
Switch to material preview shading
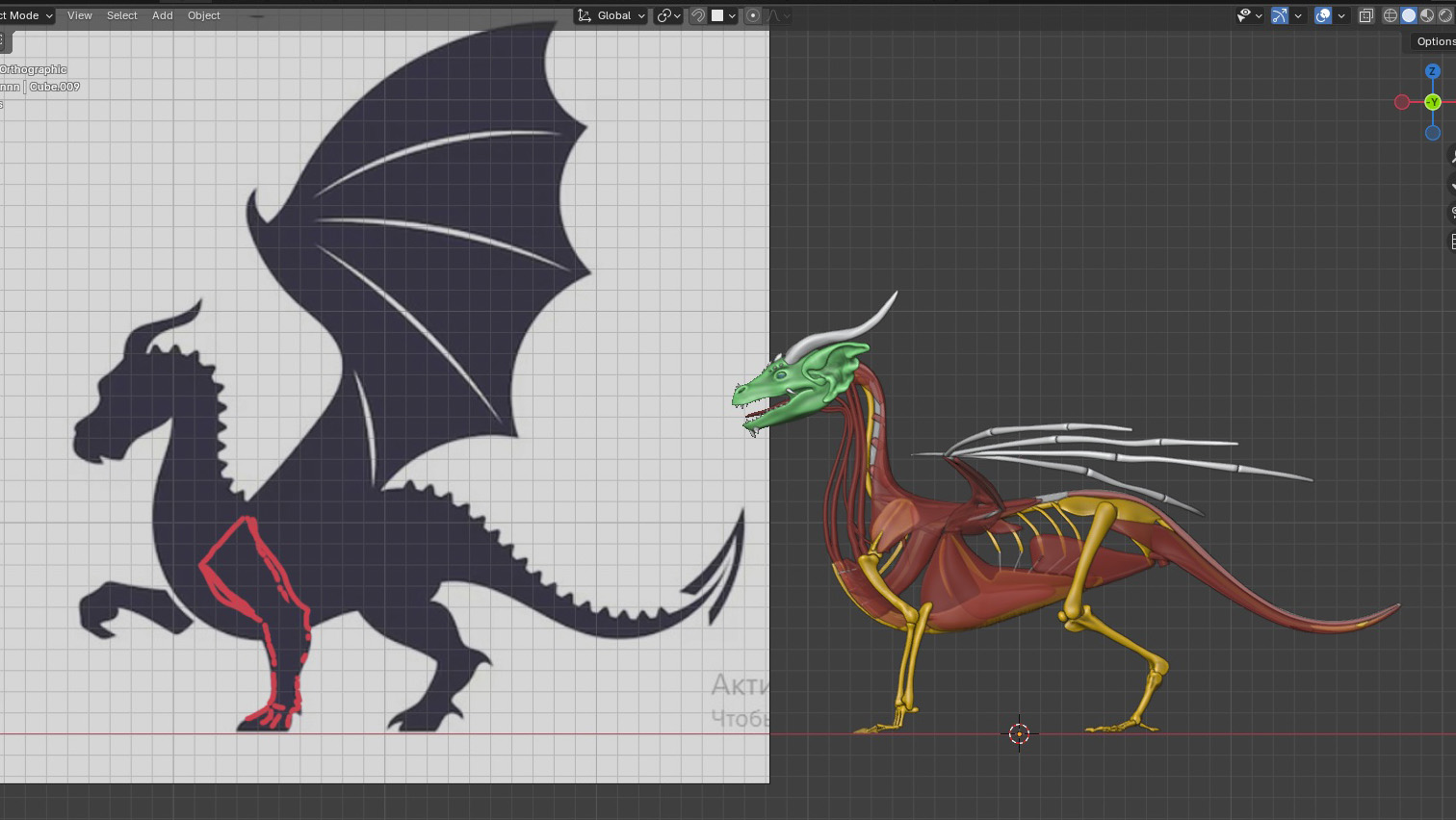coord(1427,15)
